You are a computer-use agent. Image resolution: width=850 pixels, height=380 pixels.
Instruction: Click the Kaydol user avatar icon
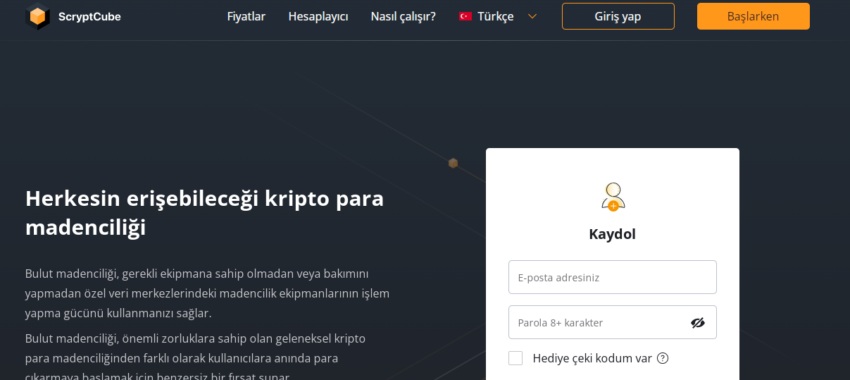click(613, 196)
